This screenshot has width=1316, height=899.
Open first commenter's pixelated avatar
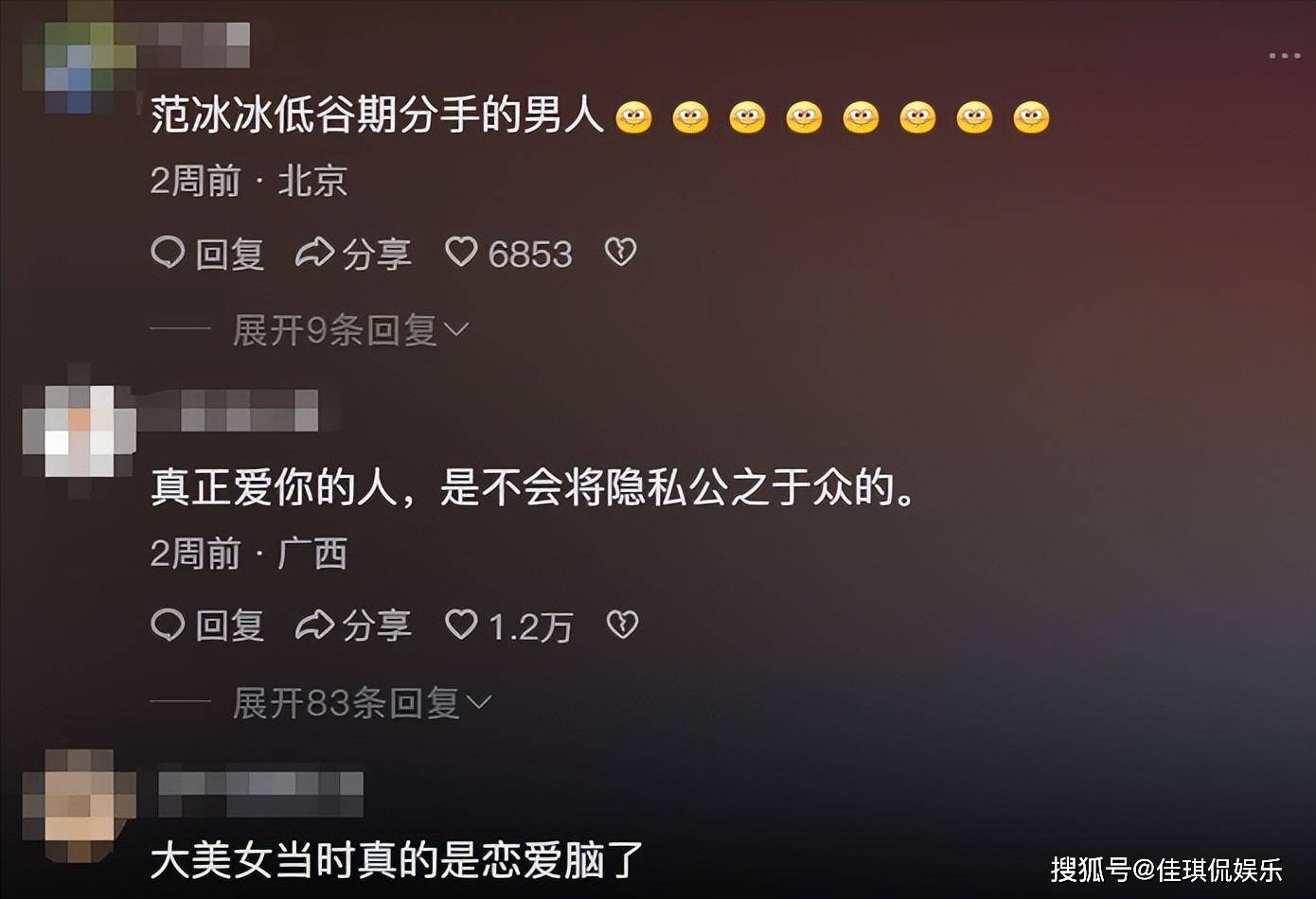(80, 59)
